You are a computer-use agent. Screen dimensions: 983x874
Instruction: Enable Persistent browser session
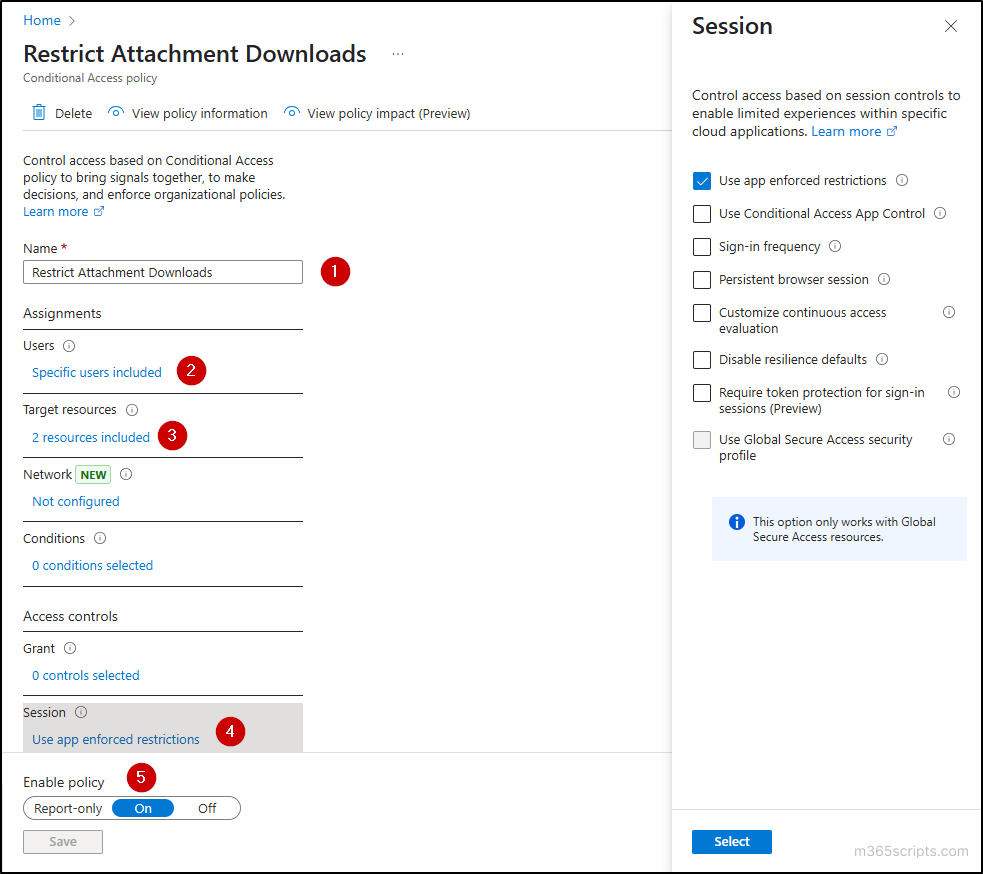(701, 279)
